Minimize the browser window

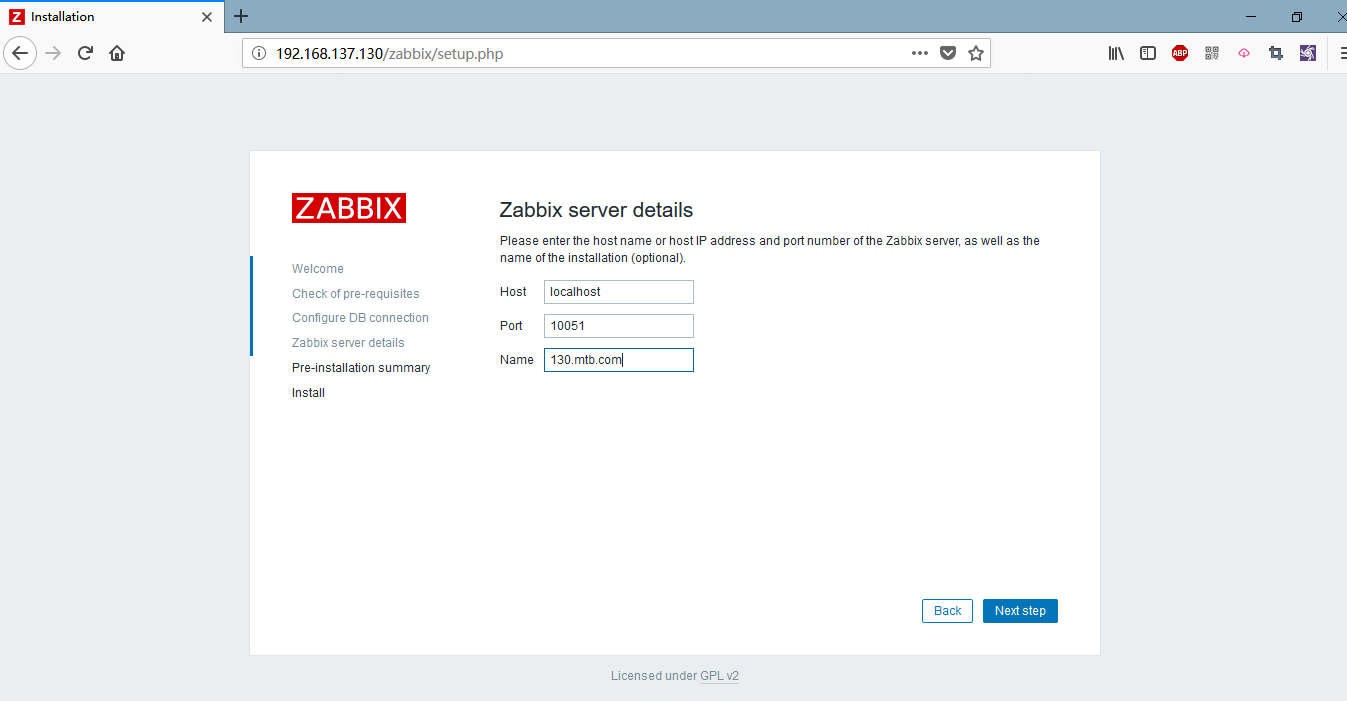click(x=1251, y=16)
